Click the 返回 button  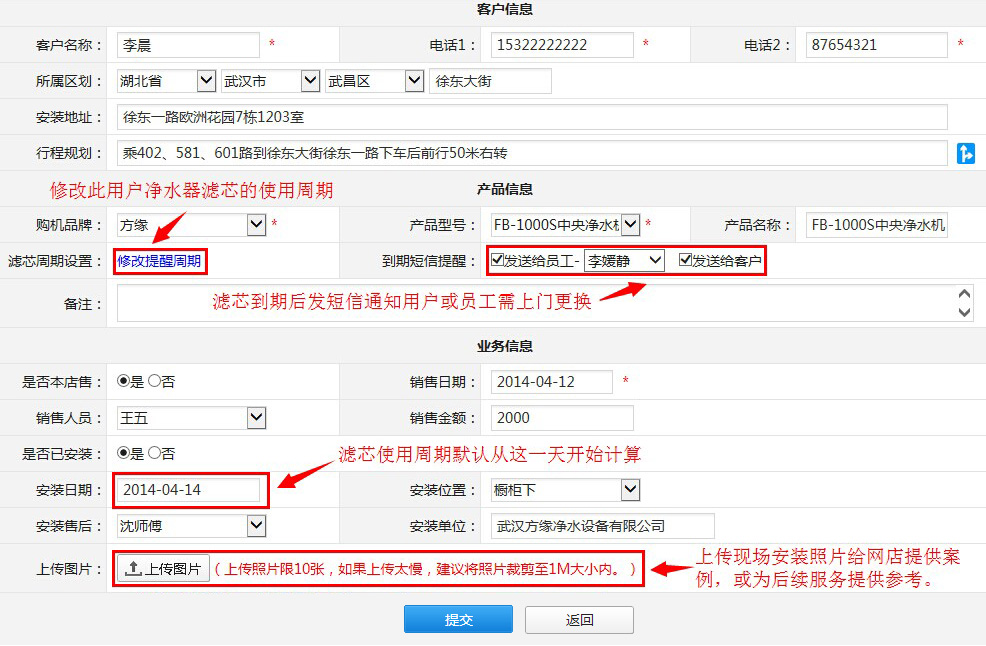click(x=579, y=620)
